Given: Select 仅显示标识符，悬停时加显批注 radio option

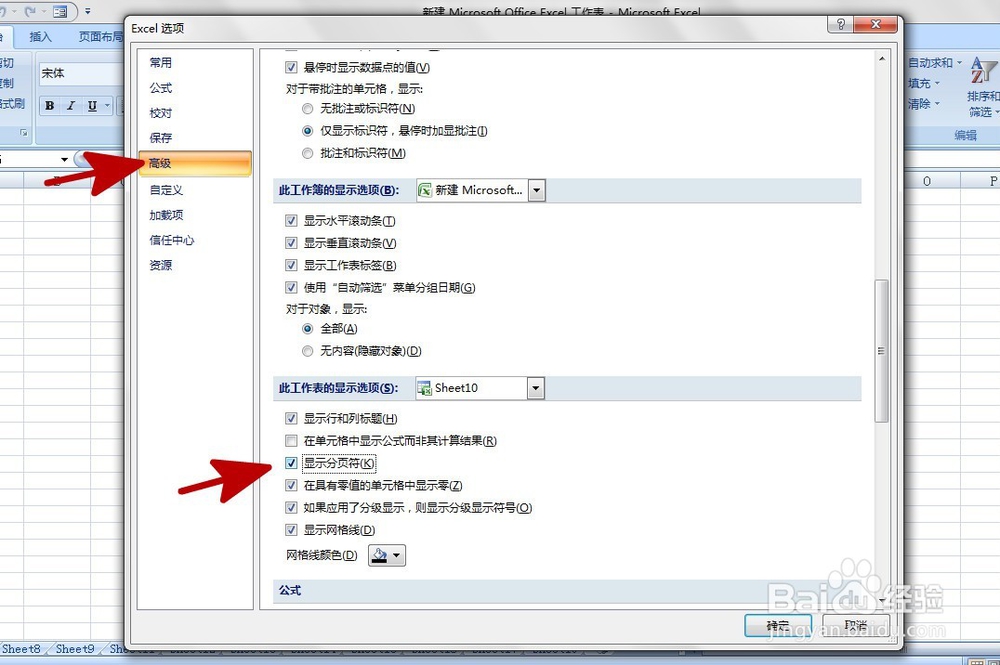Looking at the screenshot, I should 307,131.
